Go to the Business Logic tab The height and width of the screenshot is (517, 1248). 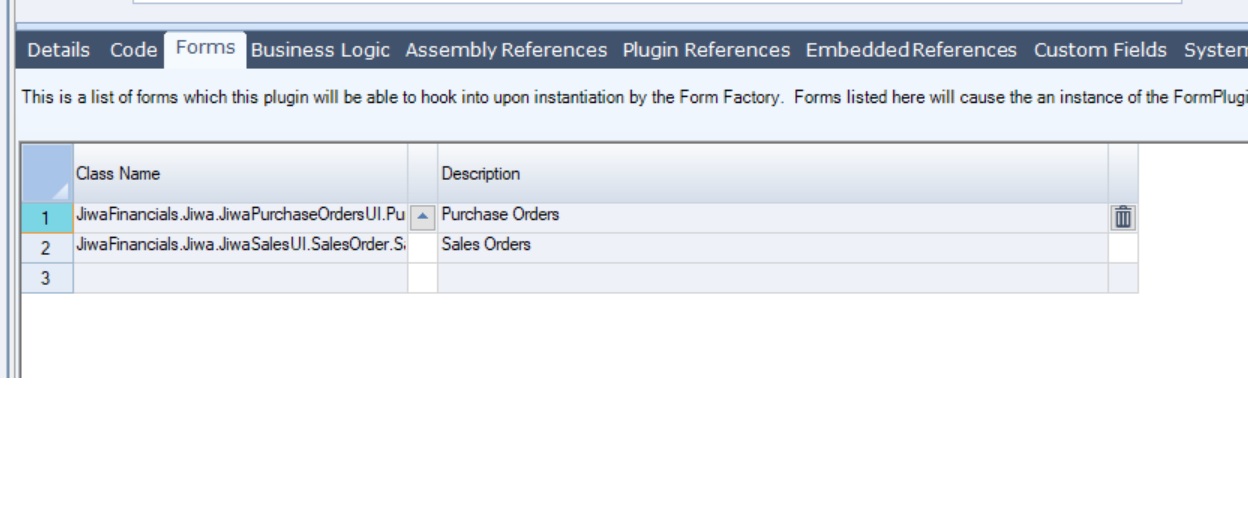point(320,50)
